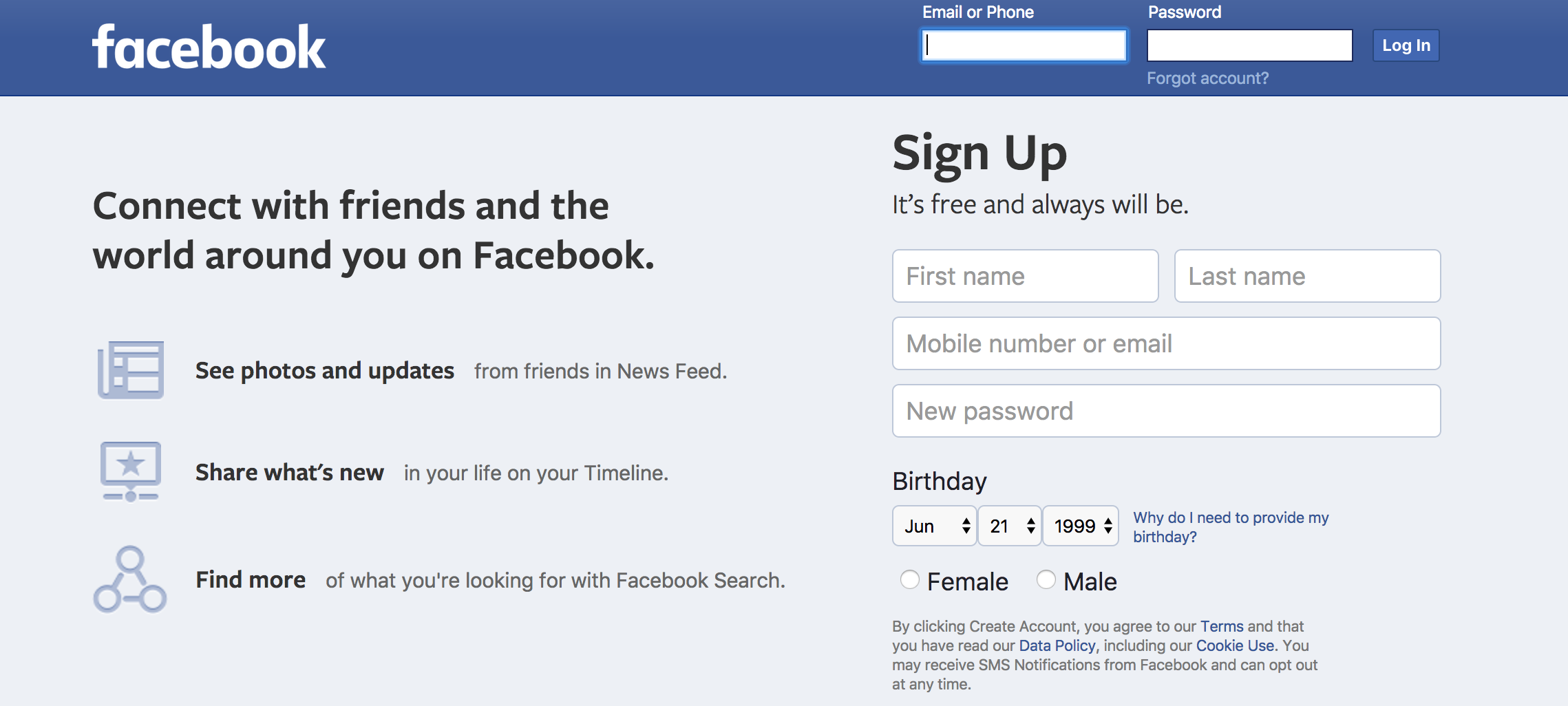This screenshot has height=706, width=1568.
Task: Click the Facebook logo
Action: 209,47
